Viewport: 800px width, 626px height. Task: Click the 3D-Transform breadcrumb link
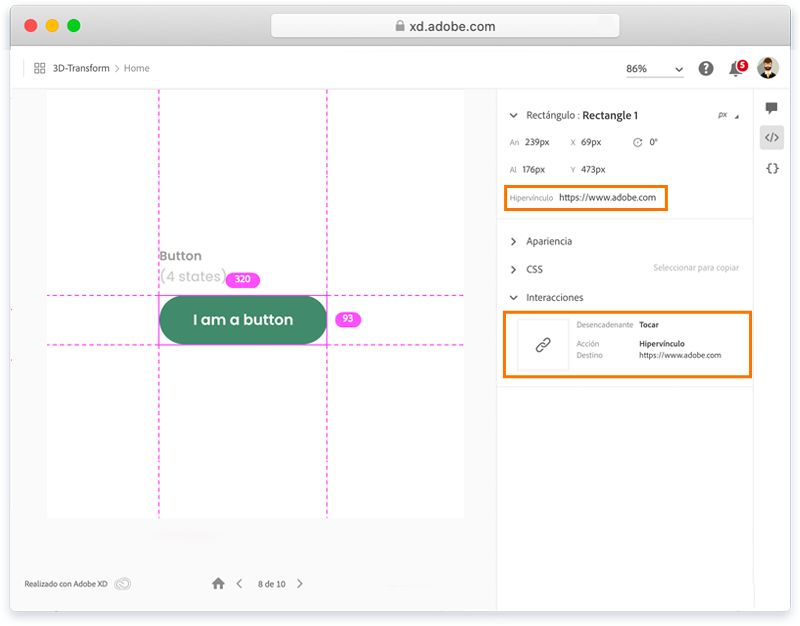81,68
